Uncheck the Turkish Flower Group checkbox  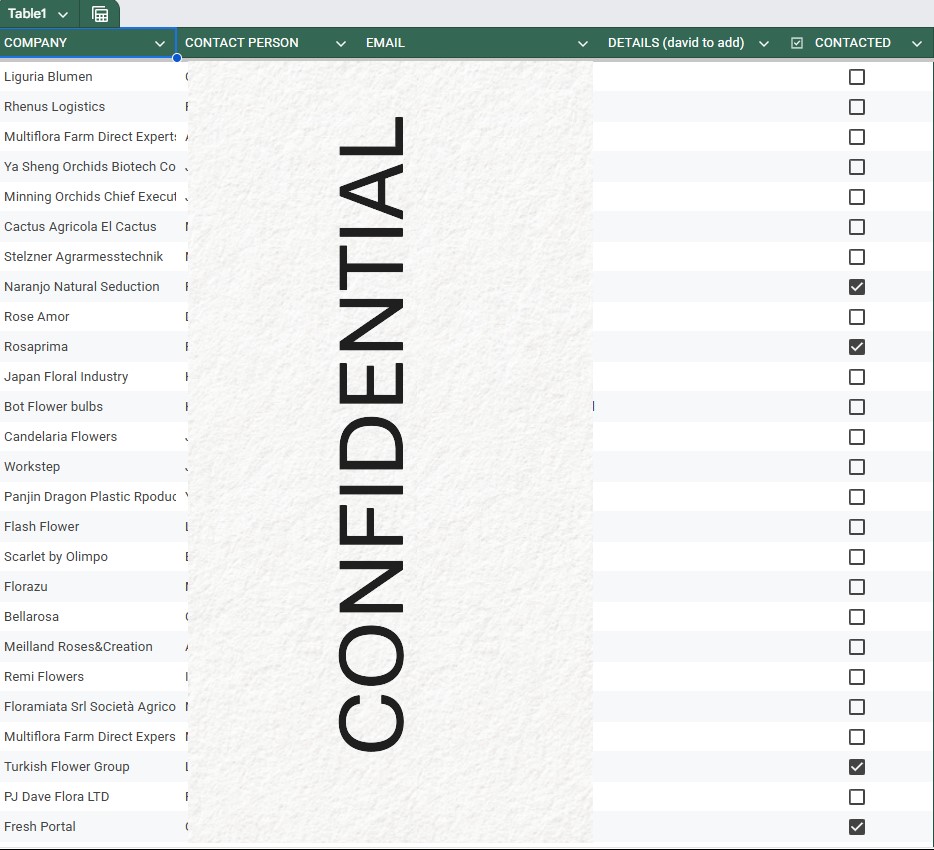click(x=857, y=767)
